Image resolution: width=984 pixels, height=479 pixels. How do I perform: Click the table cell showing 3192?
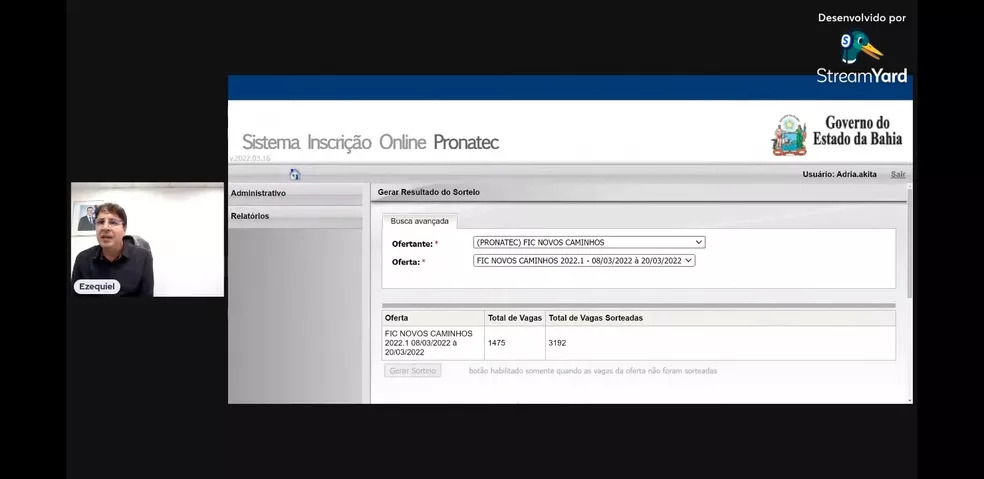pyautogui.click(x=720, y=343)
